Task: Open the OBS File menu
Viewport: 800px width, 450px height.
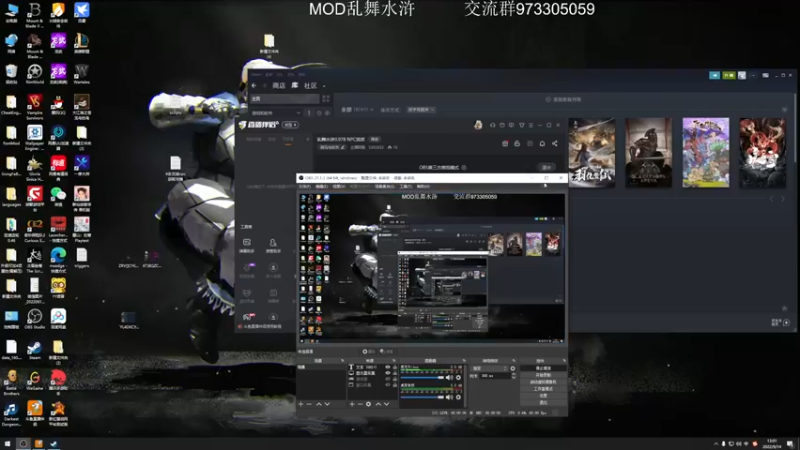Action: [305, 187]
